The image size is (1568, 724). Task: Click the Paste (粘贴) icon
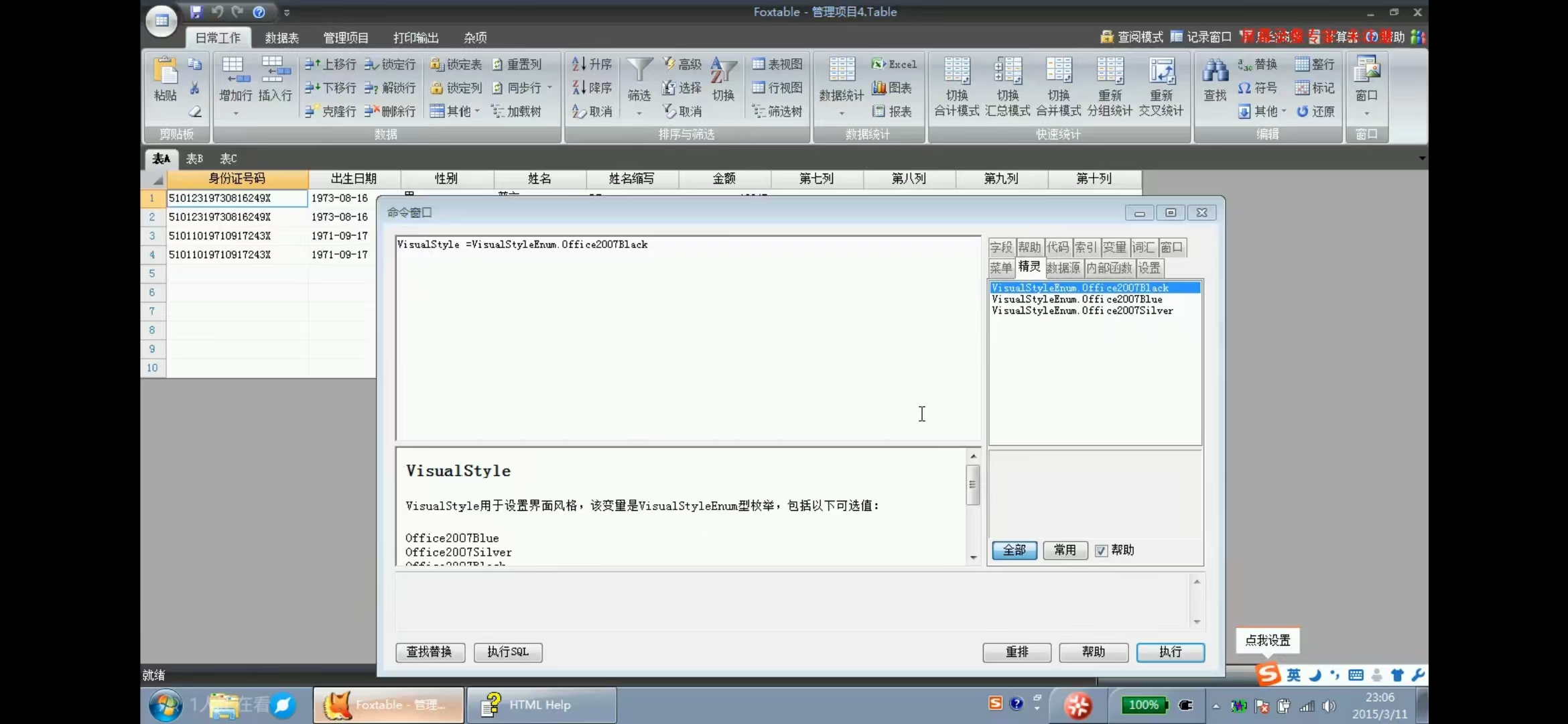(165, 78)
